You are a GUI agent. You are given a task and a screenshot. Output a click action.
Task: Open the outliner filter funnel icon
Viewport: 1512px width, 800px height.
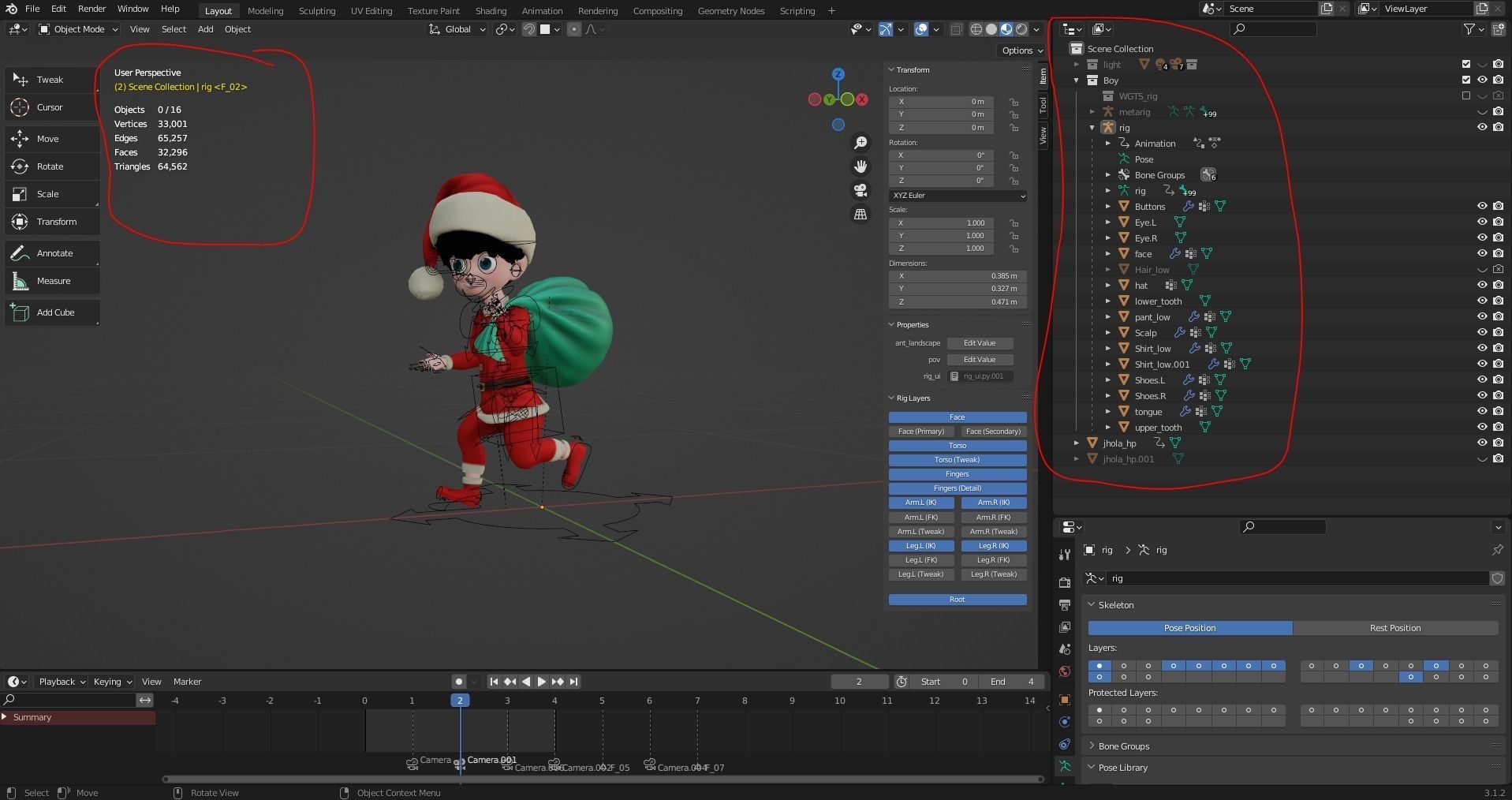click(x=1469, y=29)
